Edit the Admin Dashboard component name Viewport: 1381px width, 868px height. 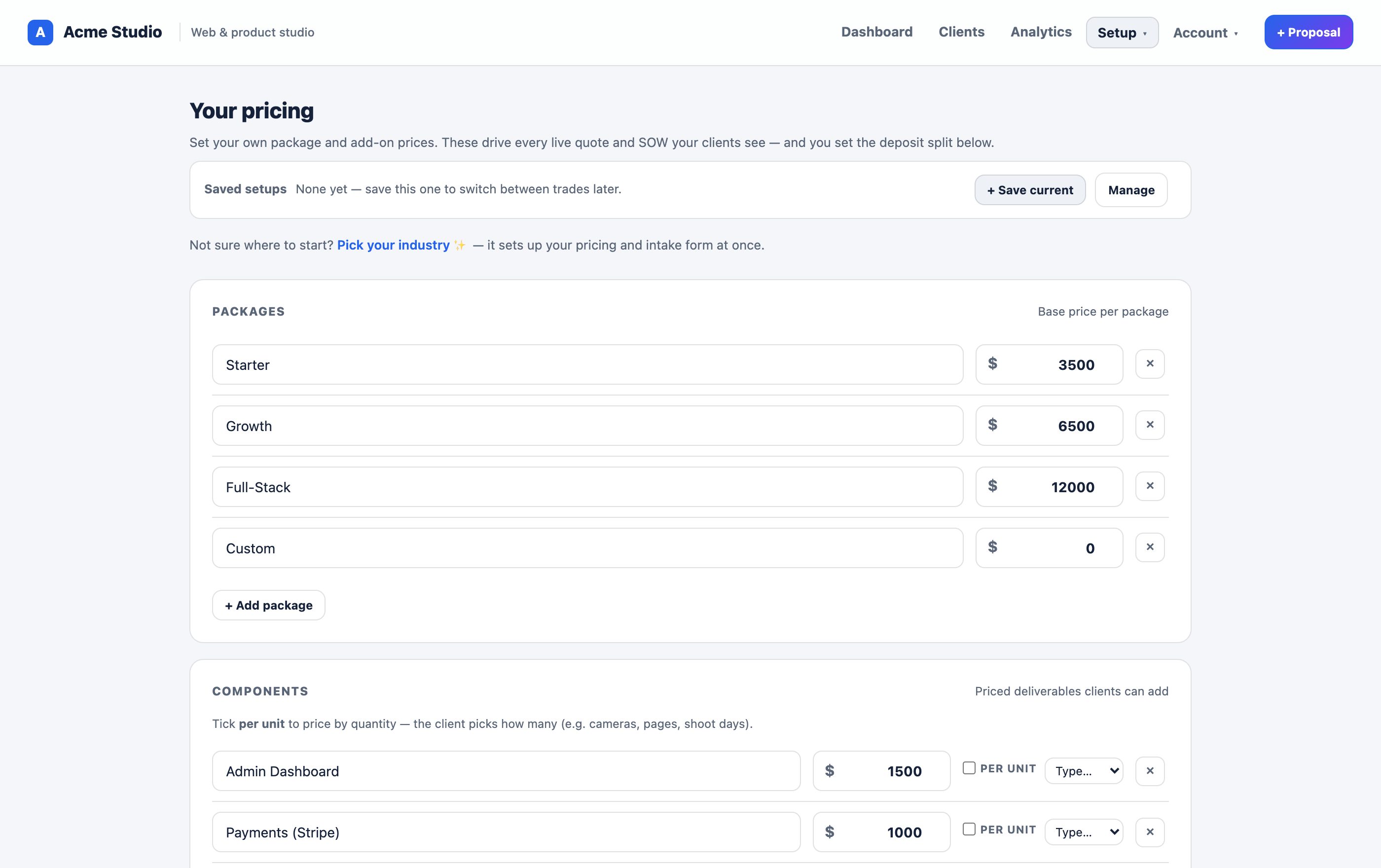[506, 771]
